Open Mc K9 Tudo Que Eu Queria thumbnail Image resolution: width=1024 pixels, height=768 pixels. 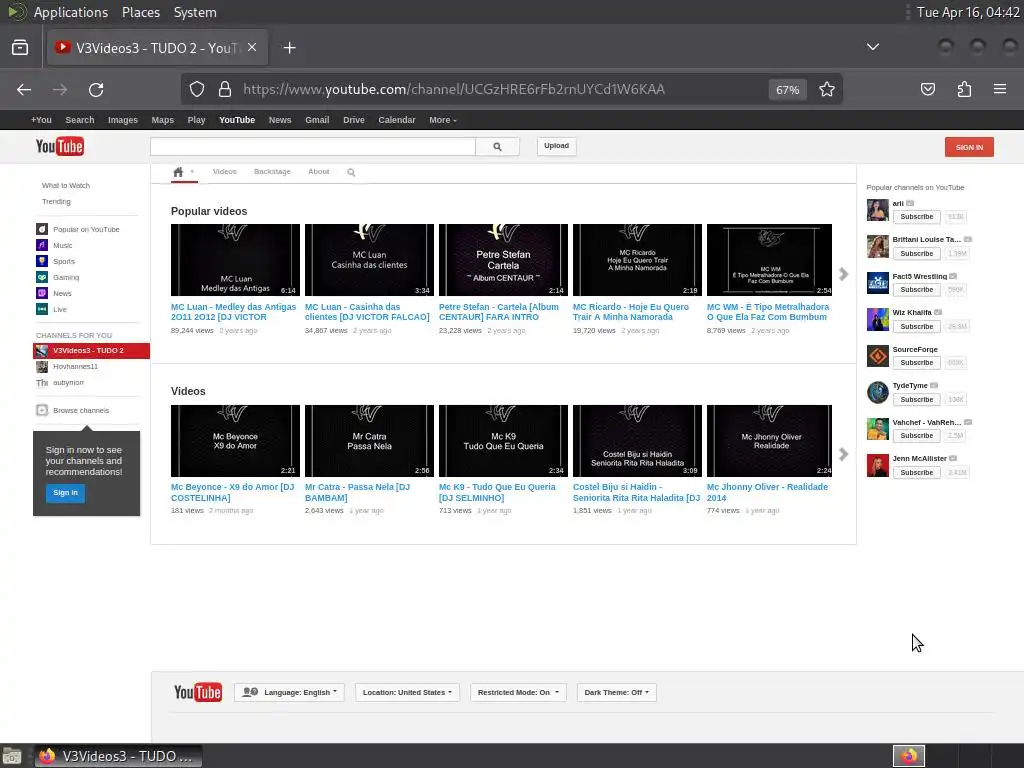(x=503, y=441)
